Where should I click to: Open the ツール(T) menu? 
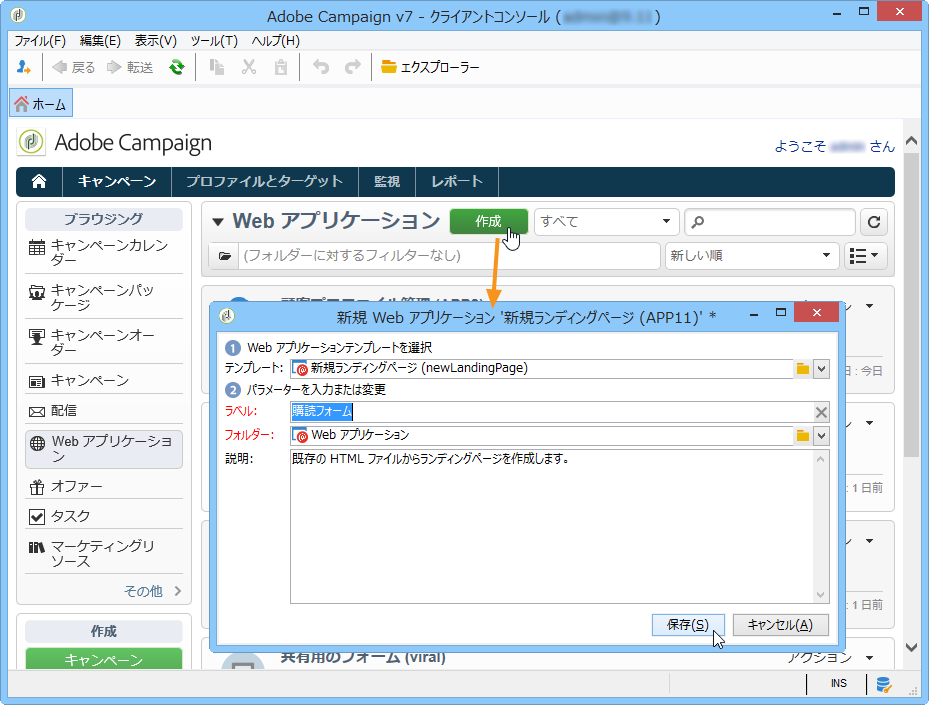click(214, 41)
